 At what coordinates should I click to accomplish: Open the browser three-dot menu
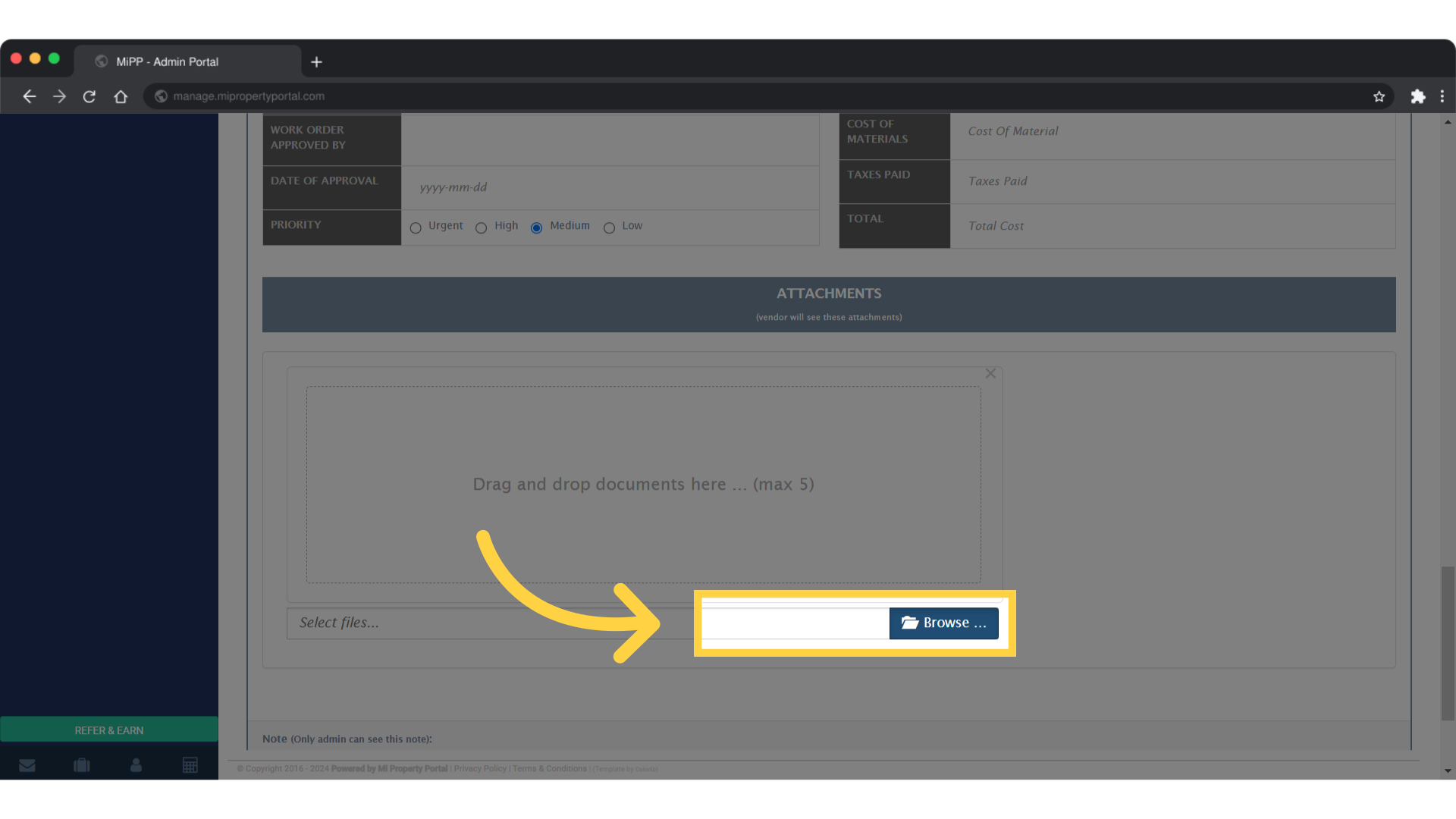click(x=1443, y=96)
